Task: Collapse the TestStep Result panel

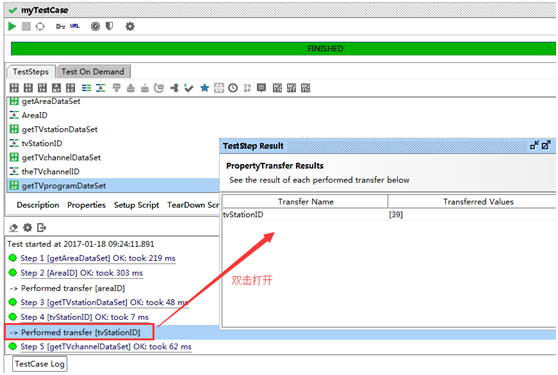Action: (x=534, y=145)
